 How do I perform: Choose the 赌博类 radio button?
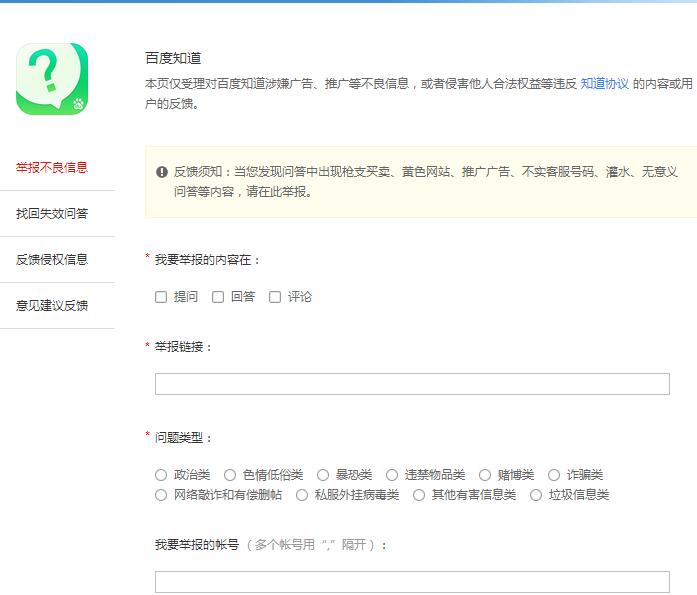[x=485, y=475]
